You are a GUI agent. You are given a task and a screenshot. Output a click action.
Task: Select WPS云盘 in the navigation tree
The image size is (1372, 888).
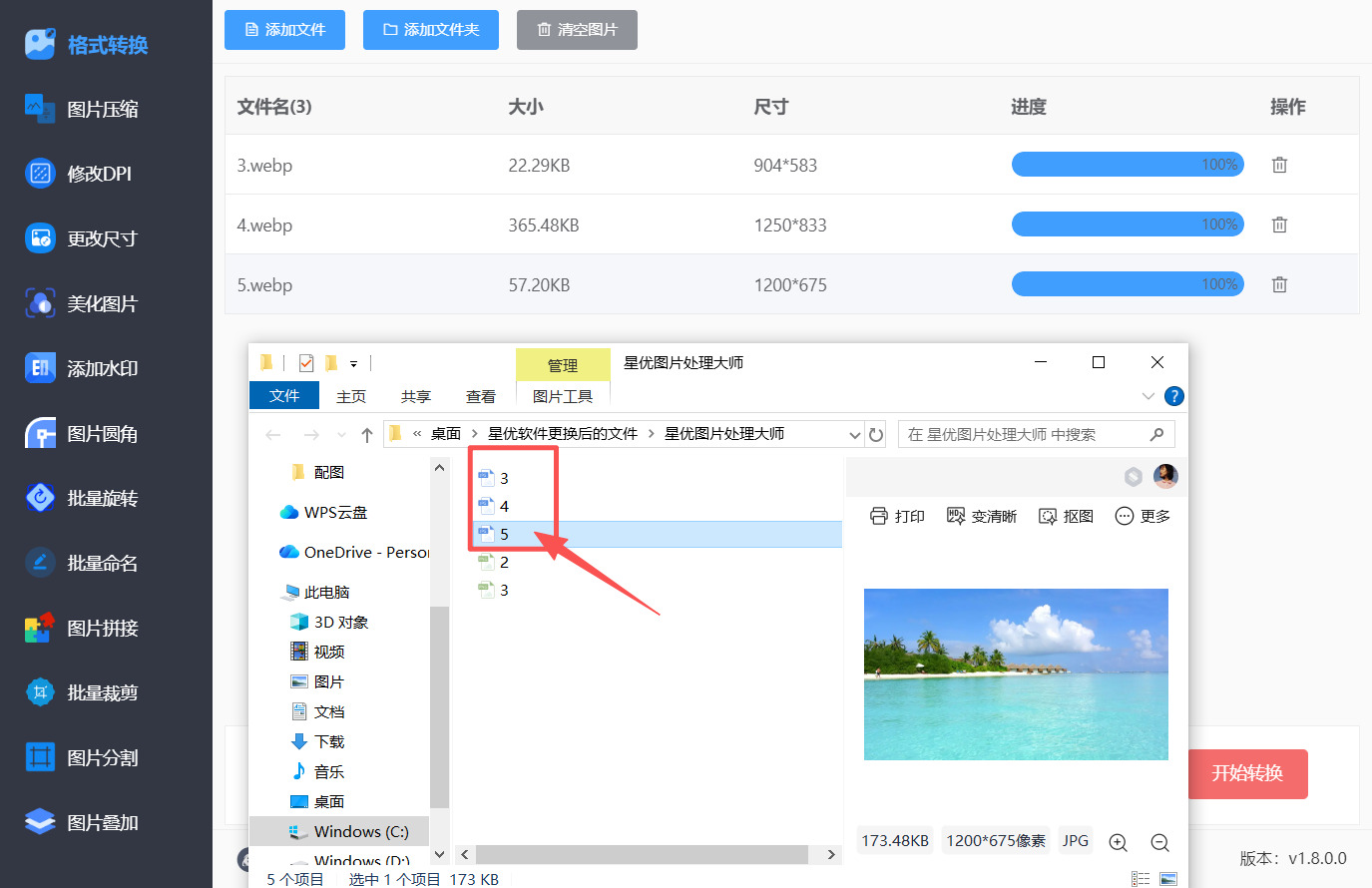[324, 512]
